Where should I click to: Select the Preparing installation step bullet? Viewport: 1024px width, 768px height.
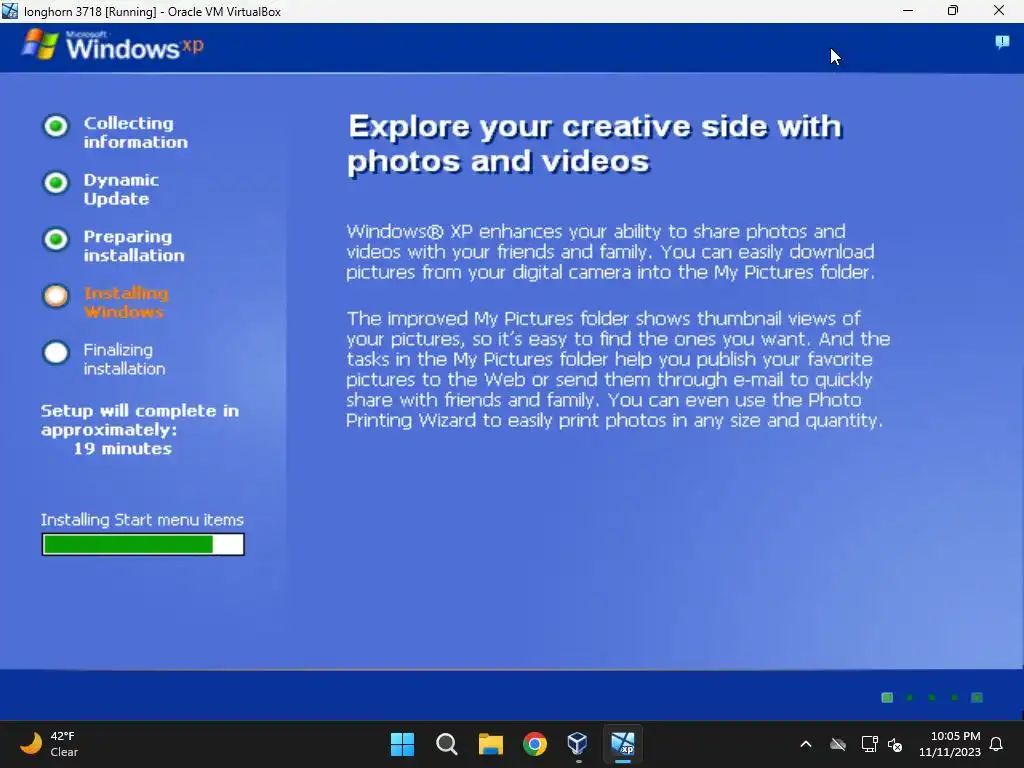tap(56, 239)
